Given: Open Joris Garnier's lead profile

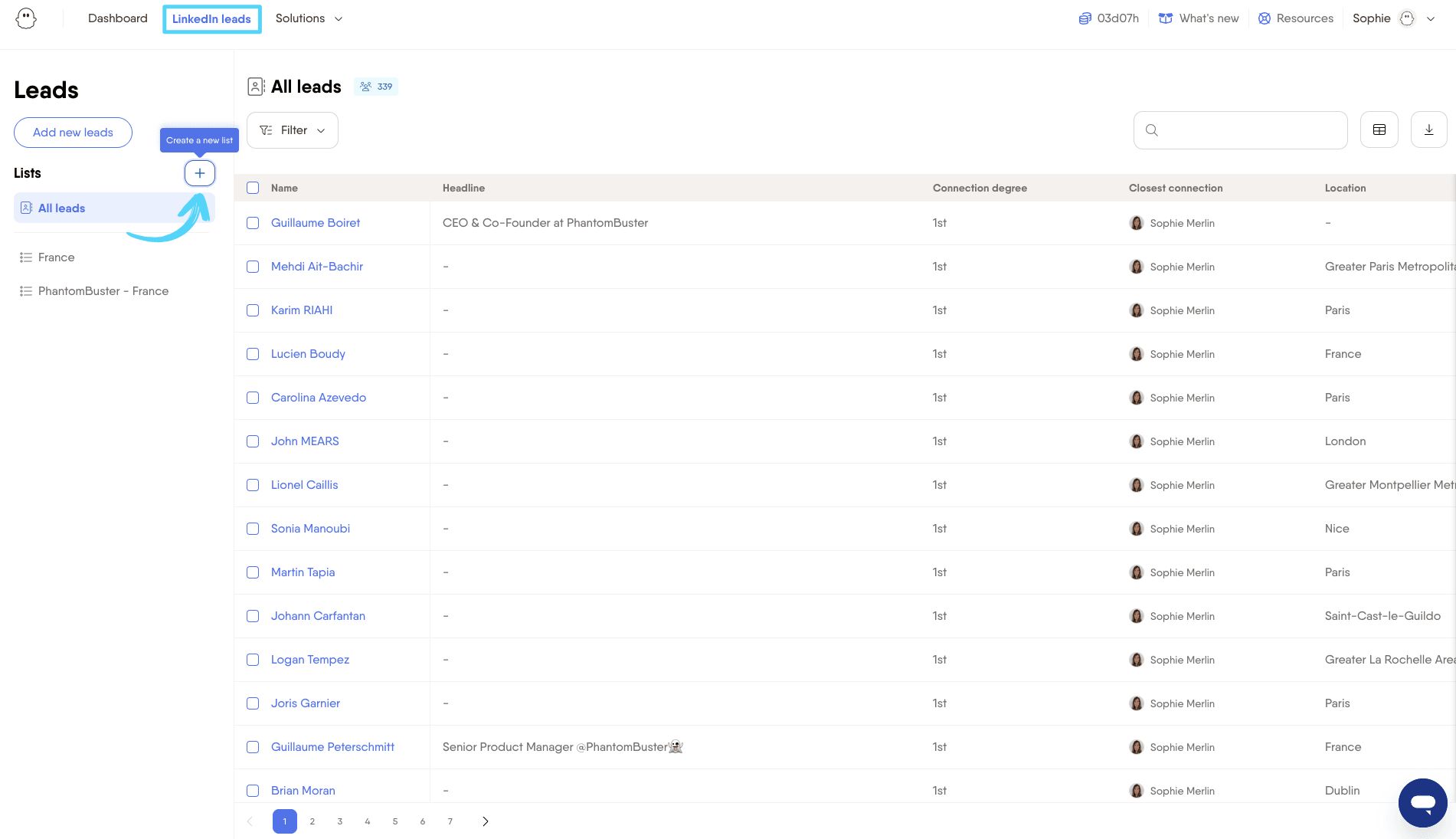Looking at the screenshot, I should (x=306, y=703).
